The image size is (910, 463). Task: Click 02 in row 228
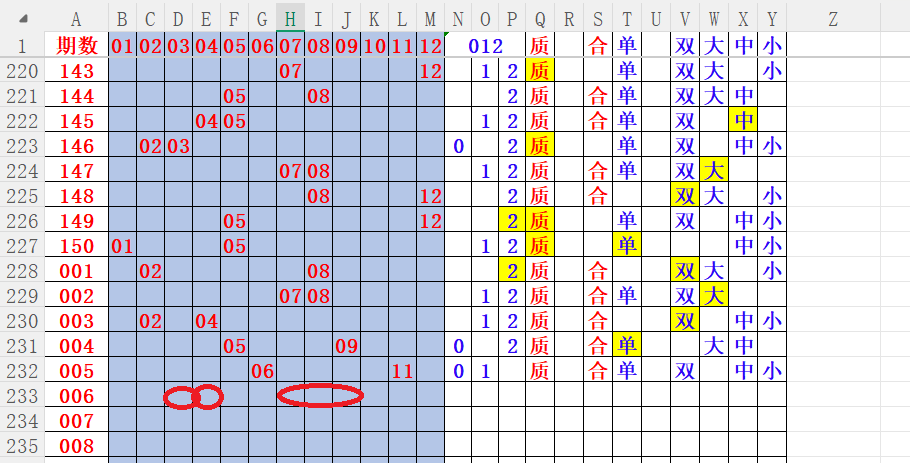pyautogui.click(x=150, y=271)
